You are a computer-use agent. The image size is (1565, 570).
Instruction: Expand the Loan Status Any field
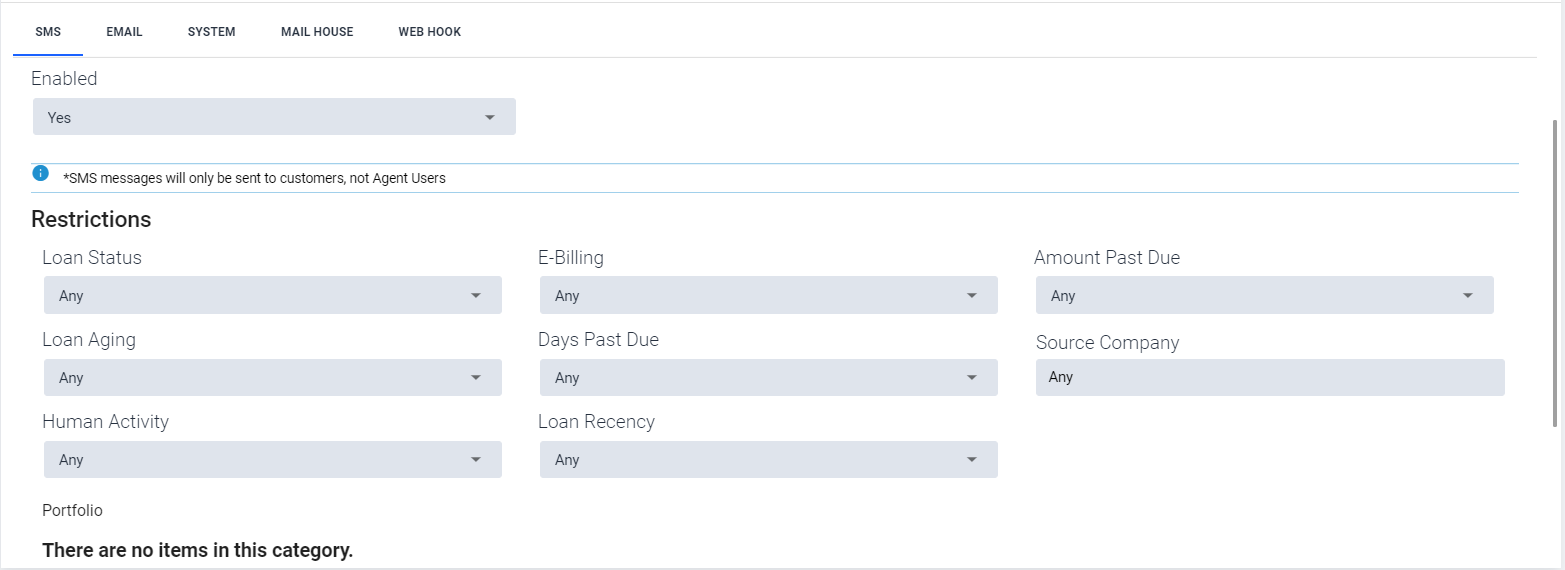click(273, 296)
